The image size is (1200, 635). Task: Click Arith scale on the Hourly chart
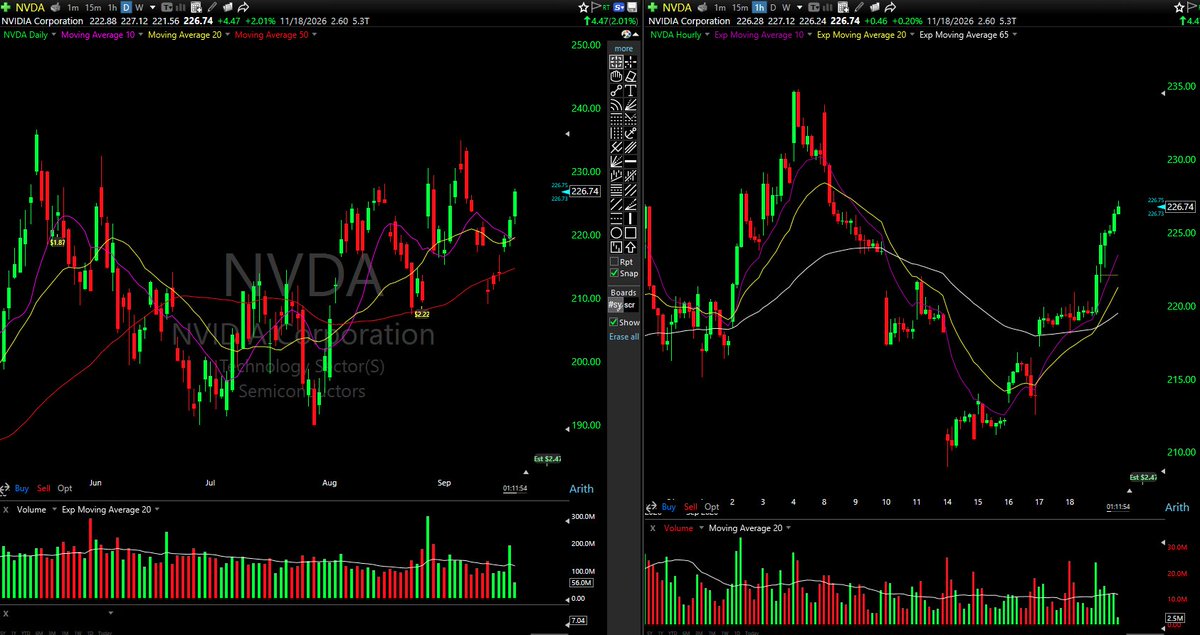[x=1177, y=508]
